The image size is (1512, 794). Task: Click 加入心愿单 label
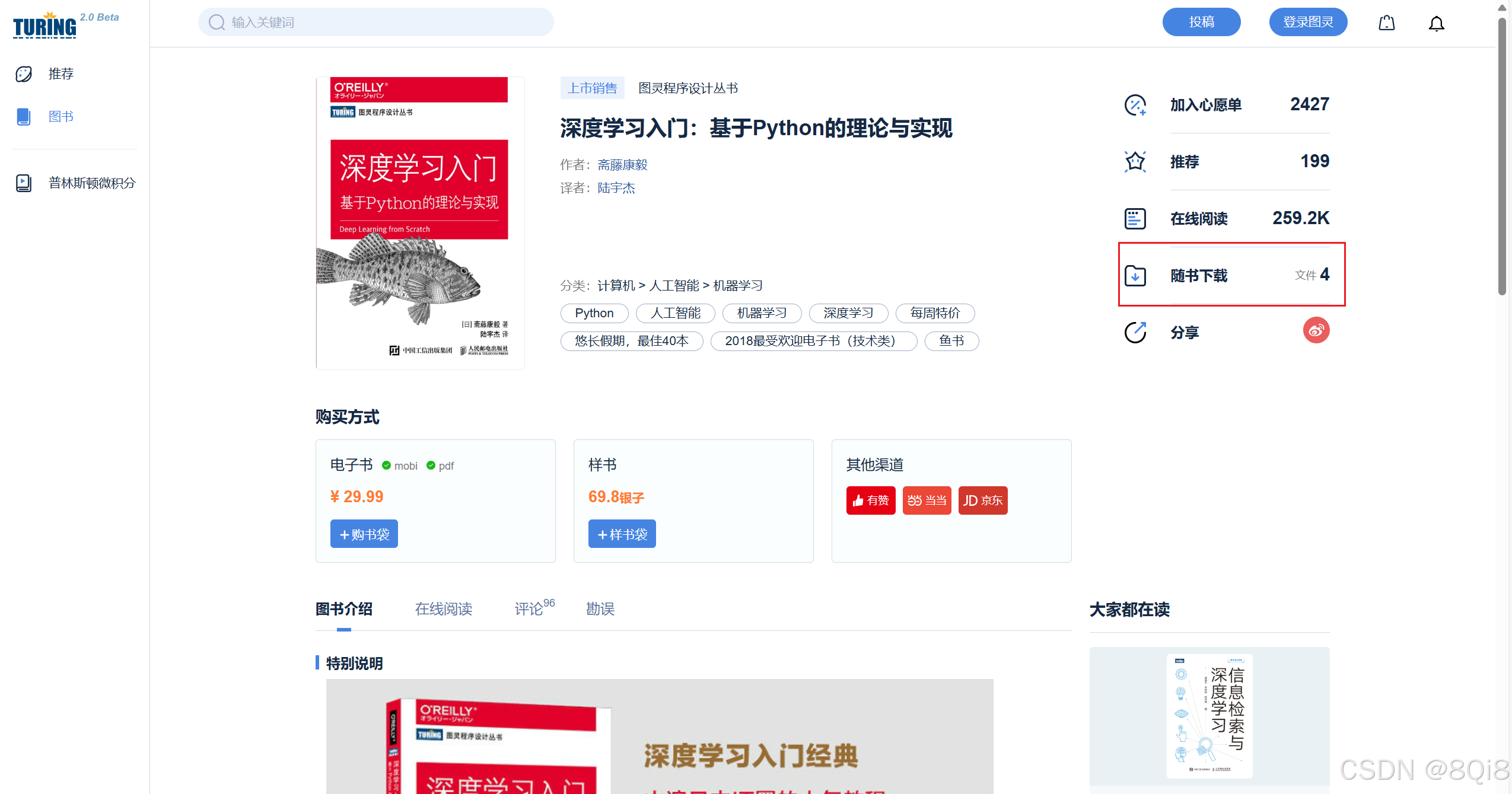1205,105
